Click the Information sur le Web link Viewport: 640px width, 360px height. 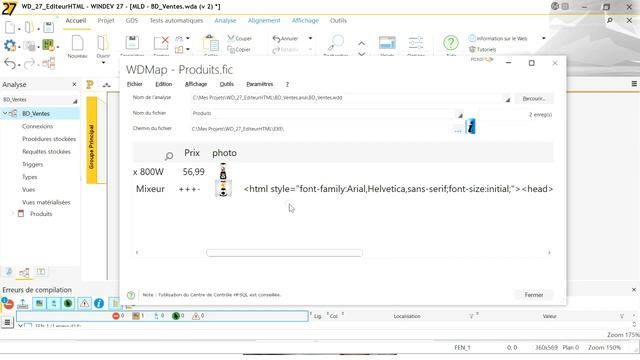tap(498, 38)
